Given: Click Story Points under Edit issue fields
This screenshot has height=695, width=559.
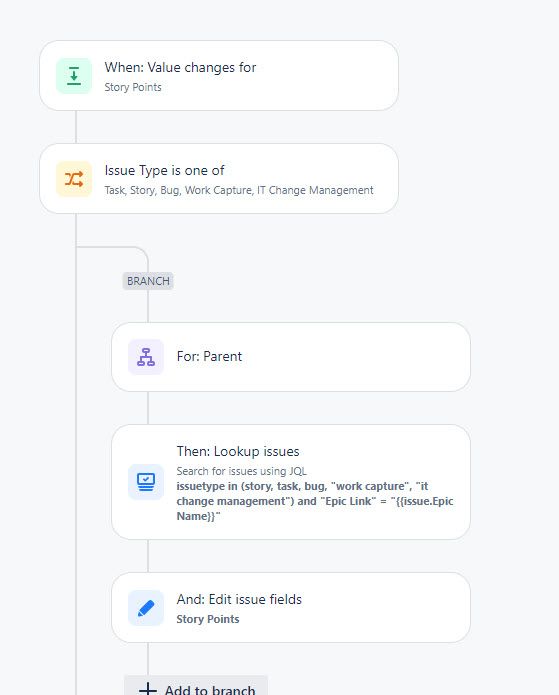Looking at the screenshot, I should coord(208,619).
